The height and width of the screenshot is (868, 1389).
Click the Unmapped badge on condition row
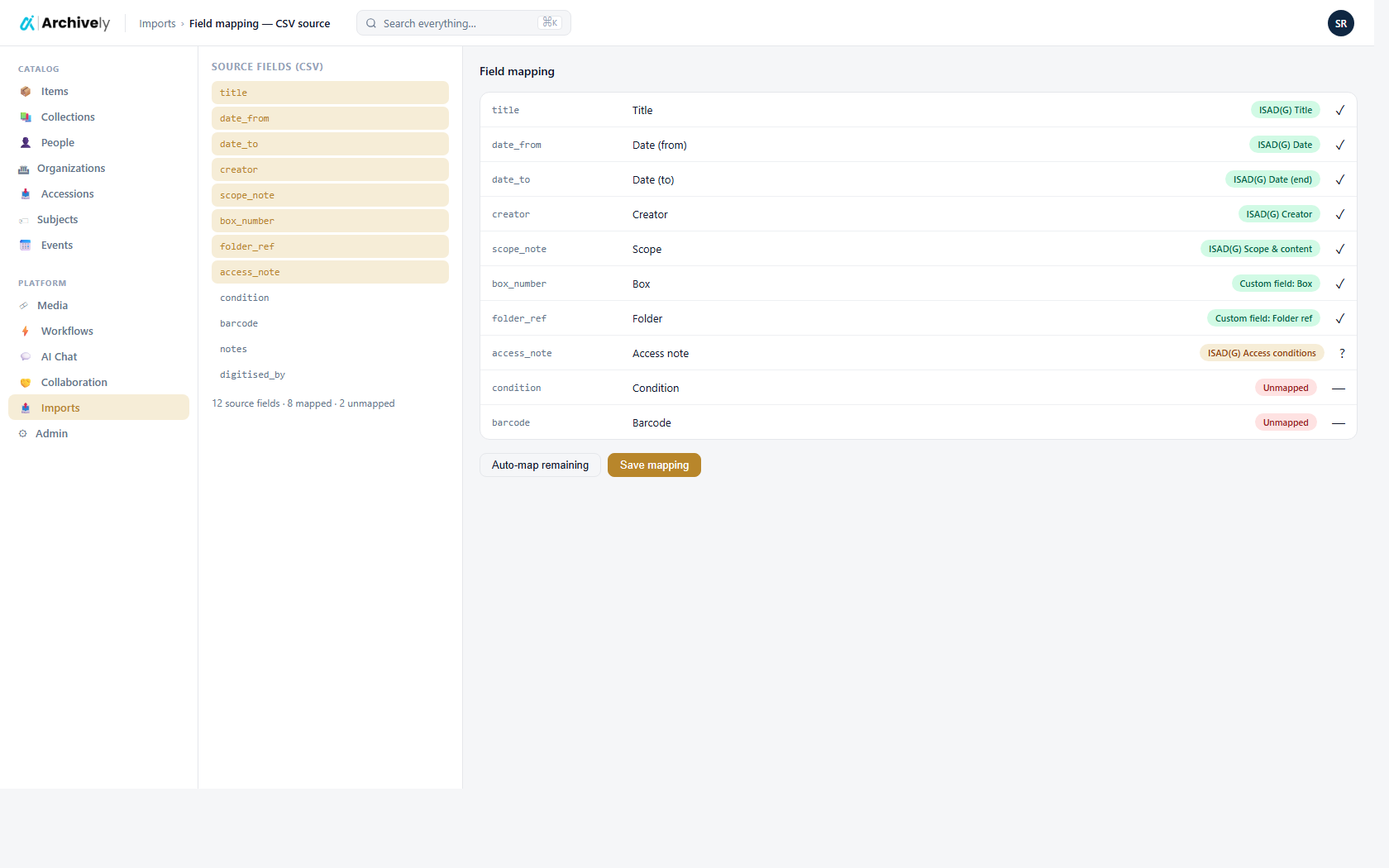[1286, 388]
